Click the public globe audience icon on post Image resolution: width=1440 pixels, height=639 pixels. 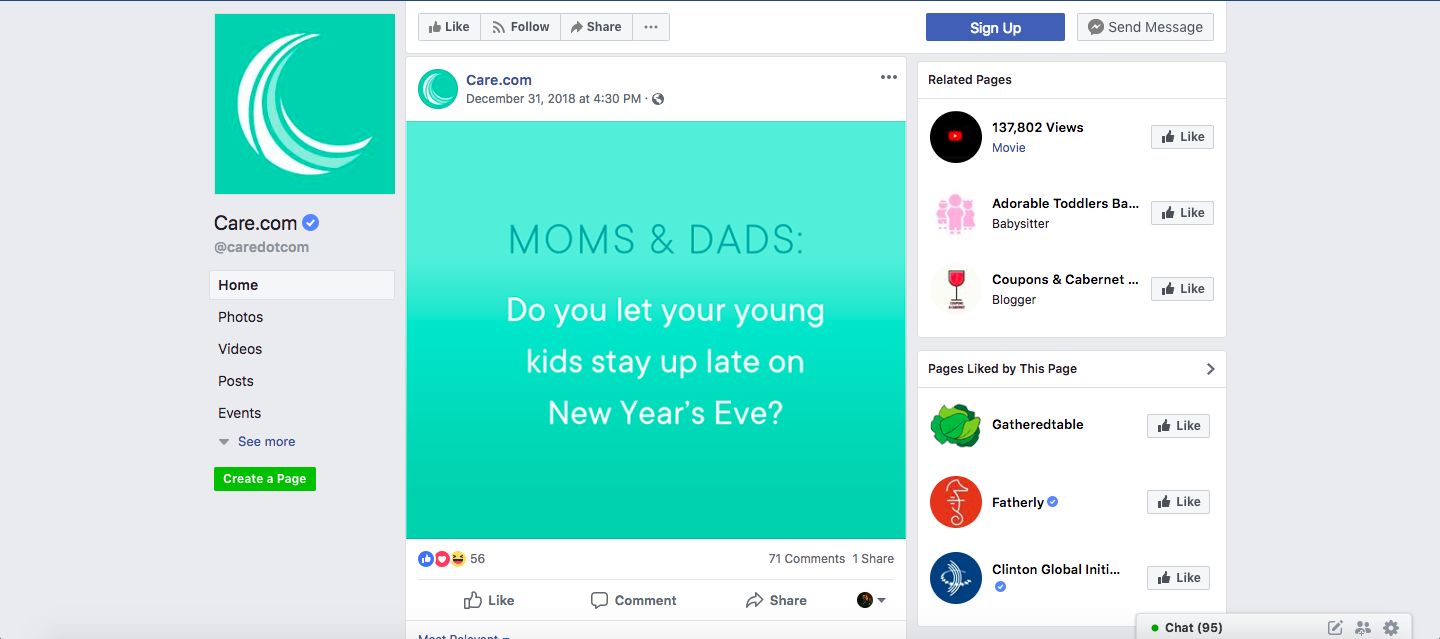(658, 99)
